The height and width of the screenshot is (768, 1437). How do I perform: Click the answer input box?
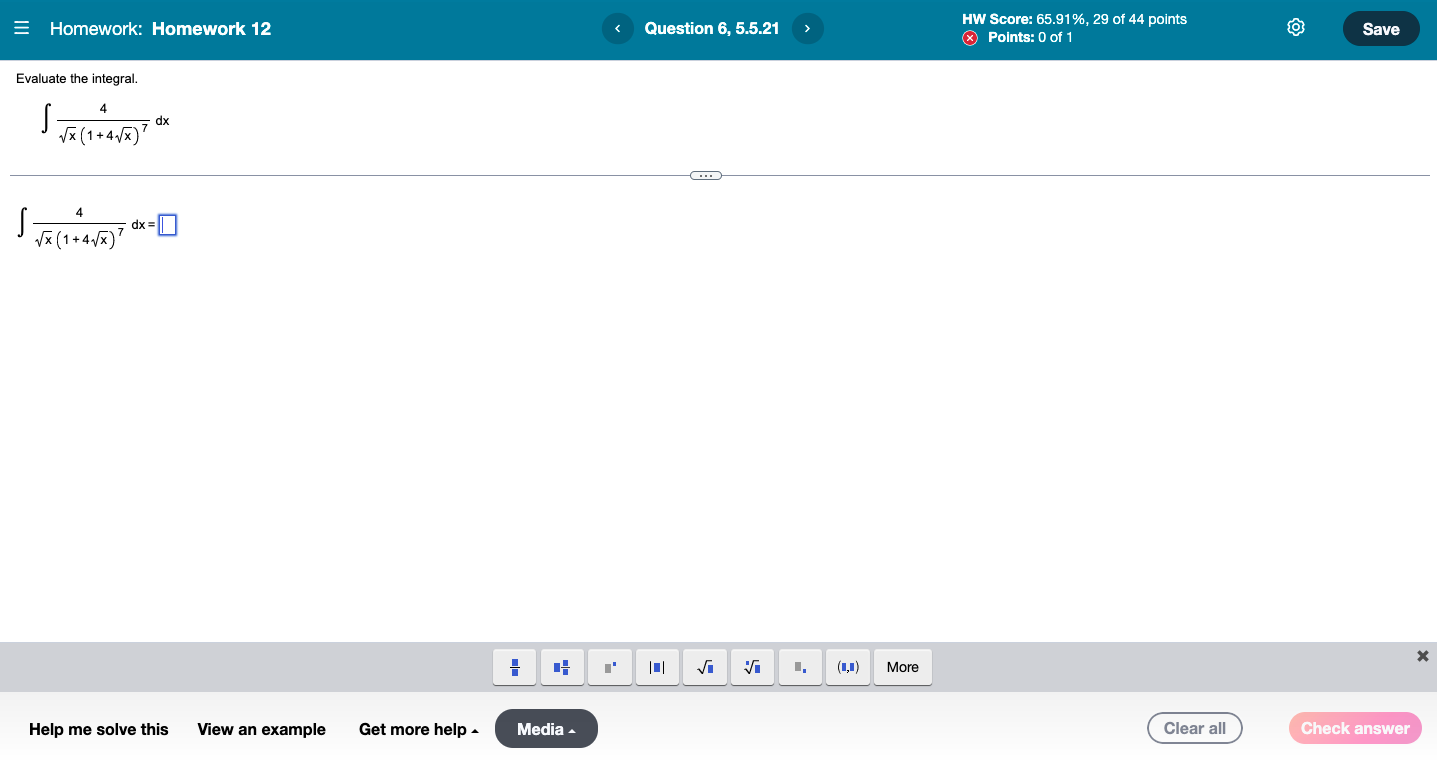(x=167, y=224)
